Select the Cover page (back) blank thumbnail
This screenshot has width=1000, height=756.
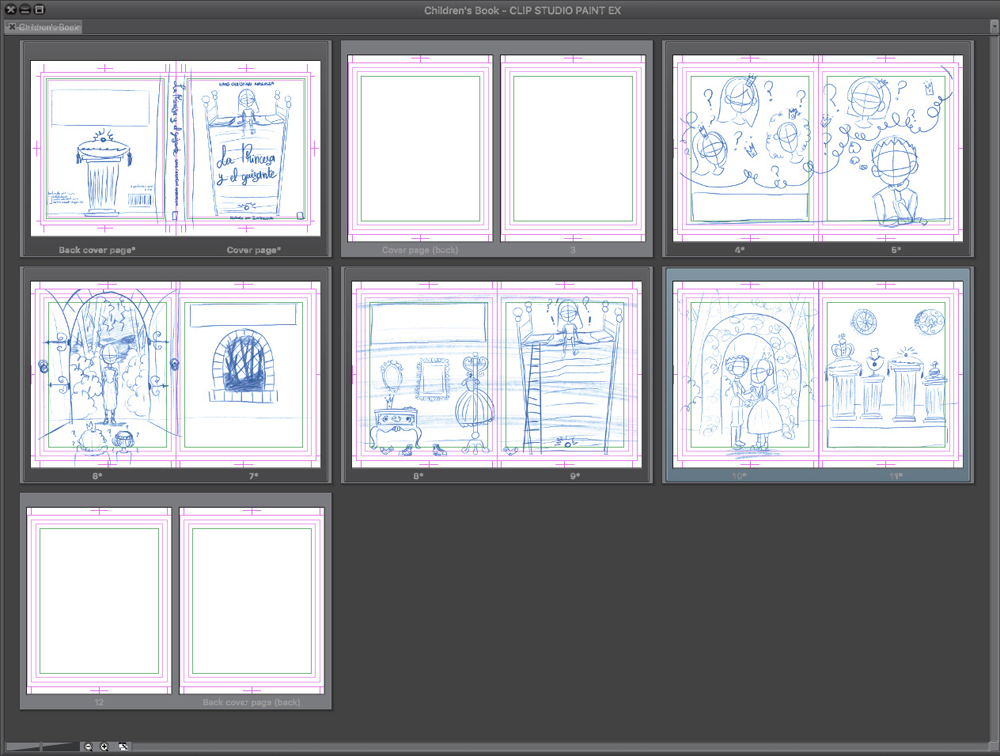click(420, 148)
